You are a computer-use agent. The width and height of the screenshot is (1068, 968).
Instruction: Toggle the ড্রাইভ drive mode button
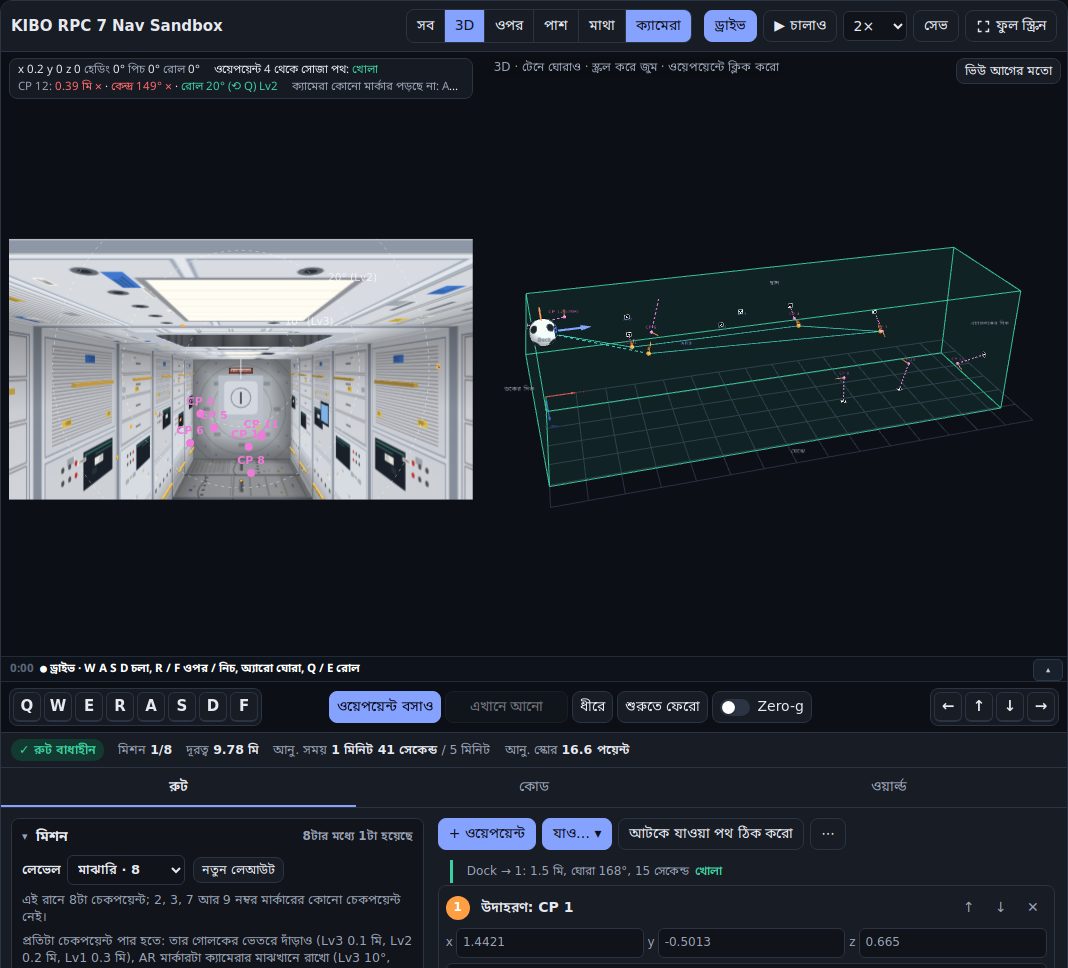[x=730, y=26]
